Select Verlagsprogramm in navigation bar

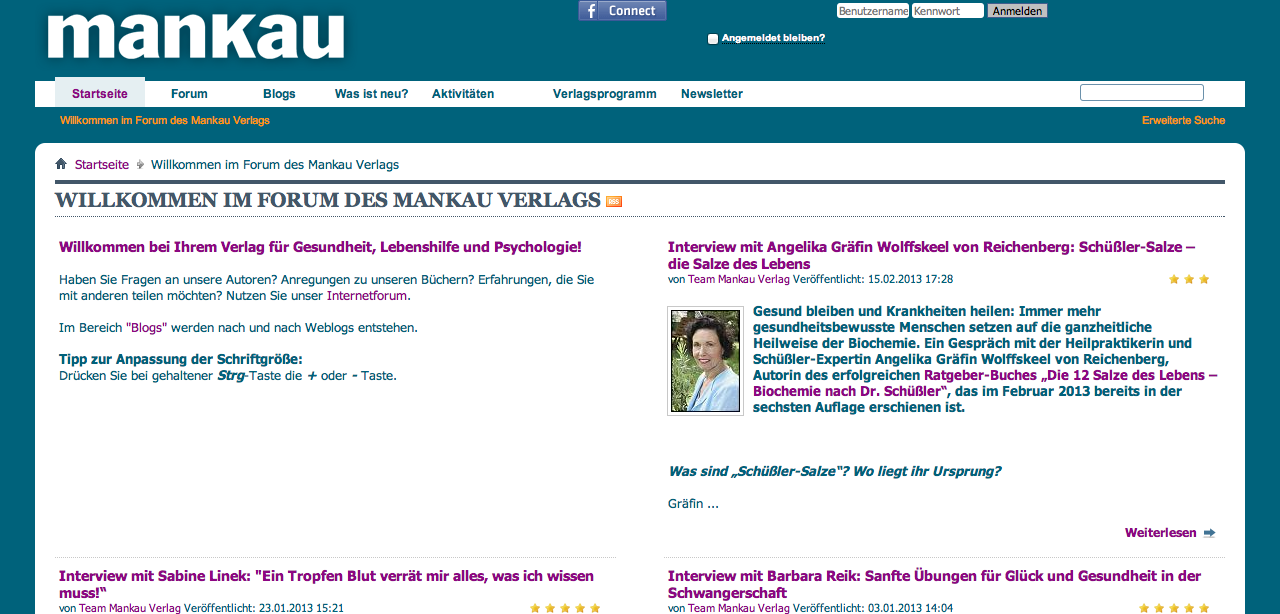point(604,94)
